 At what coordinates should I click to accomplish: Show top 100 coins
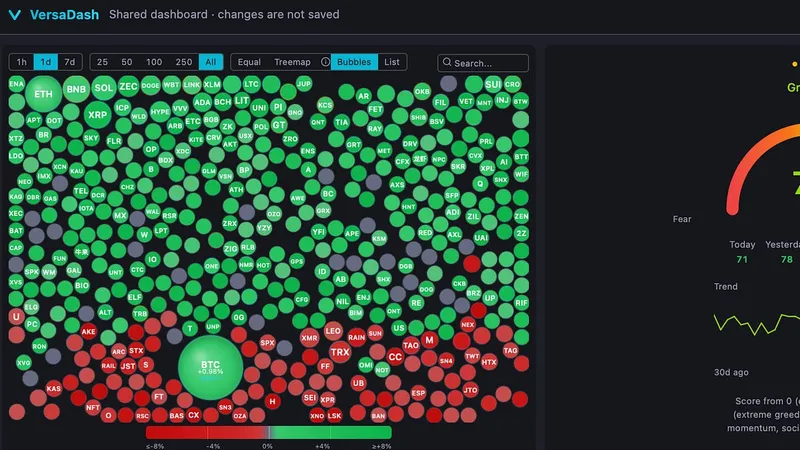(x=154, y=62)
